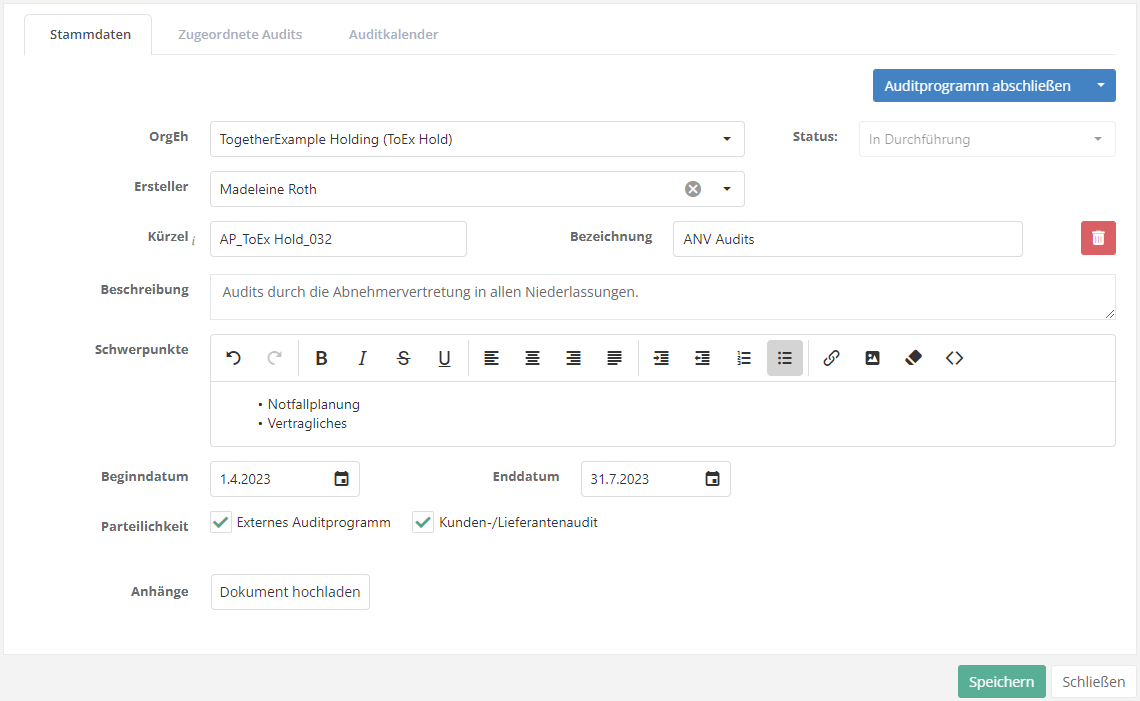Click the eraser clear formatting icon
Viewport: 1140px width, 701px height.
coord(913,358)
